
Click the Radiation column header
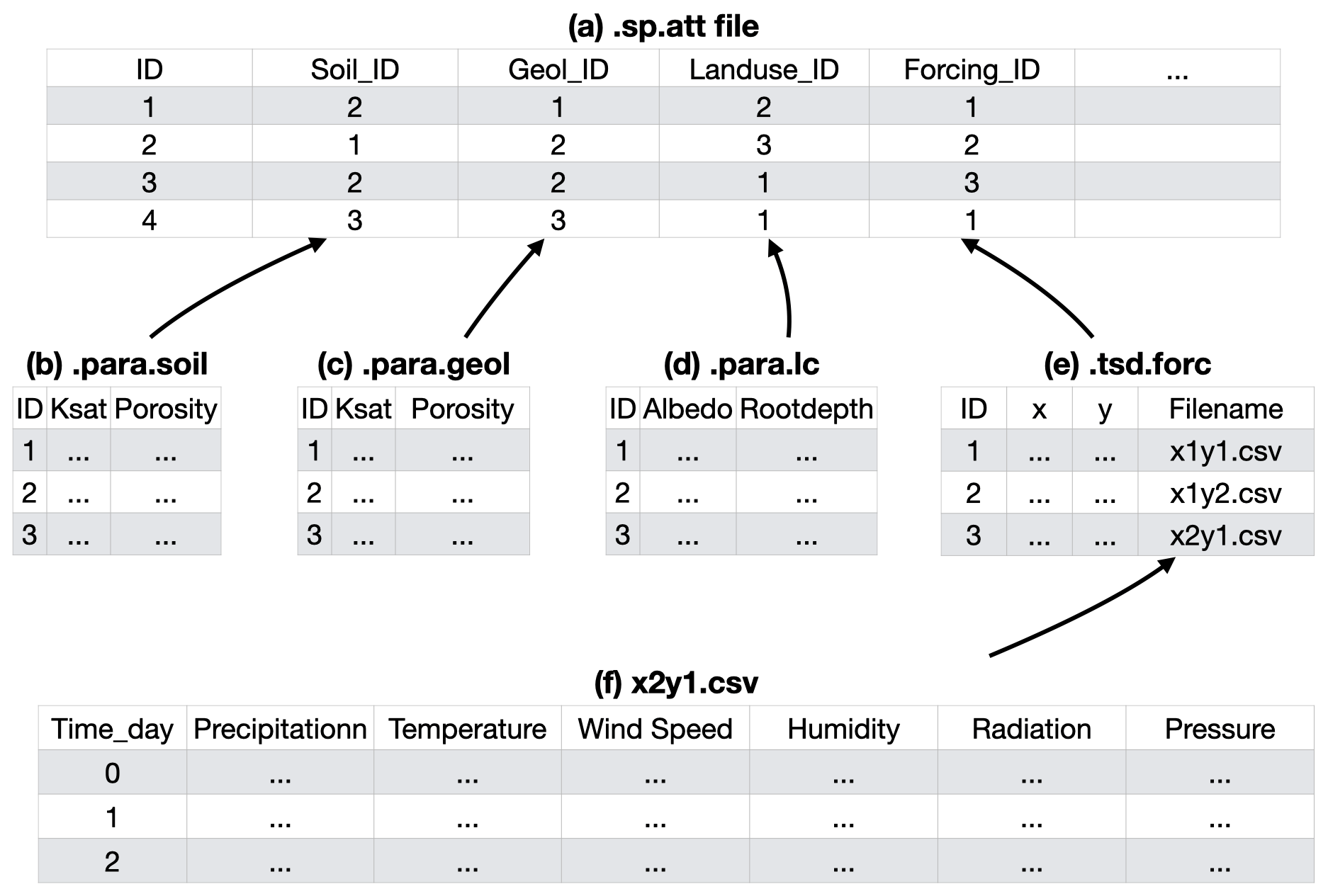click(x=1031, y=729)
